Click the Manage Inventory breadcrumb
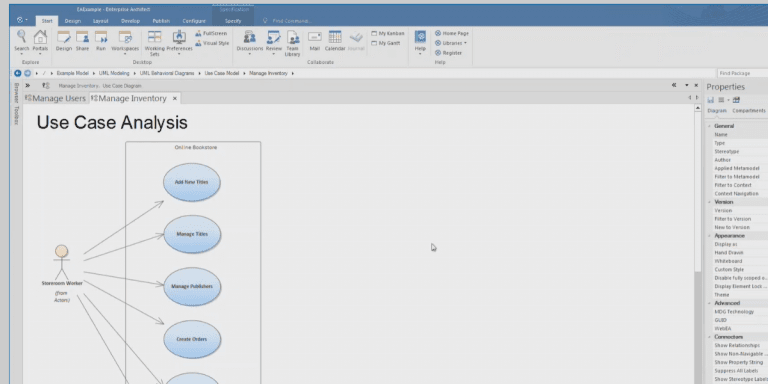 pos(268,73)
